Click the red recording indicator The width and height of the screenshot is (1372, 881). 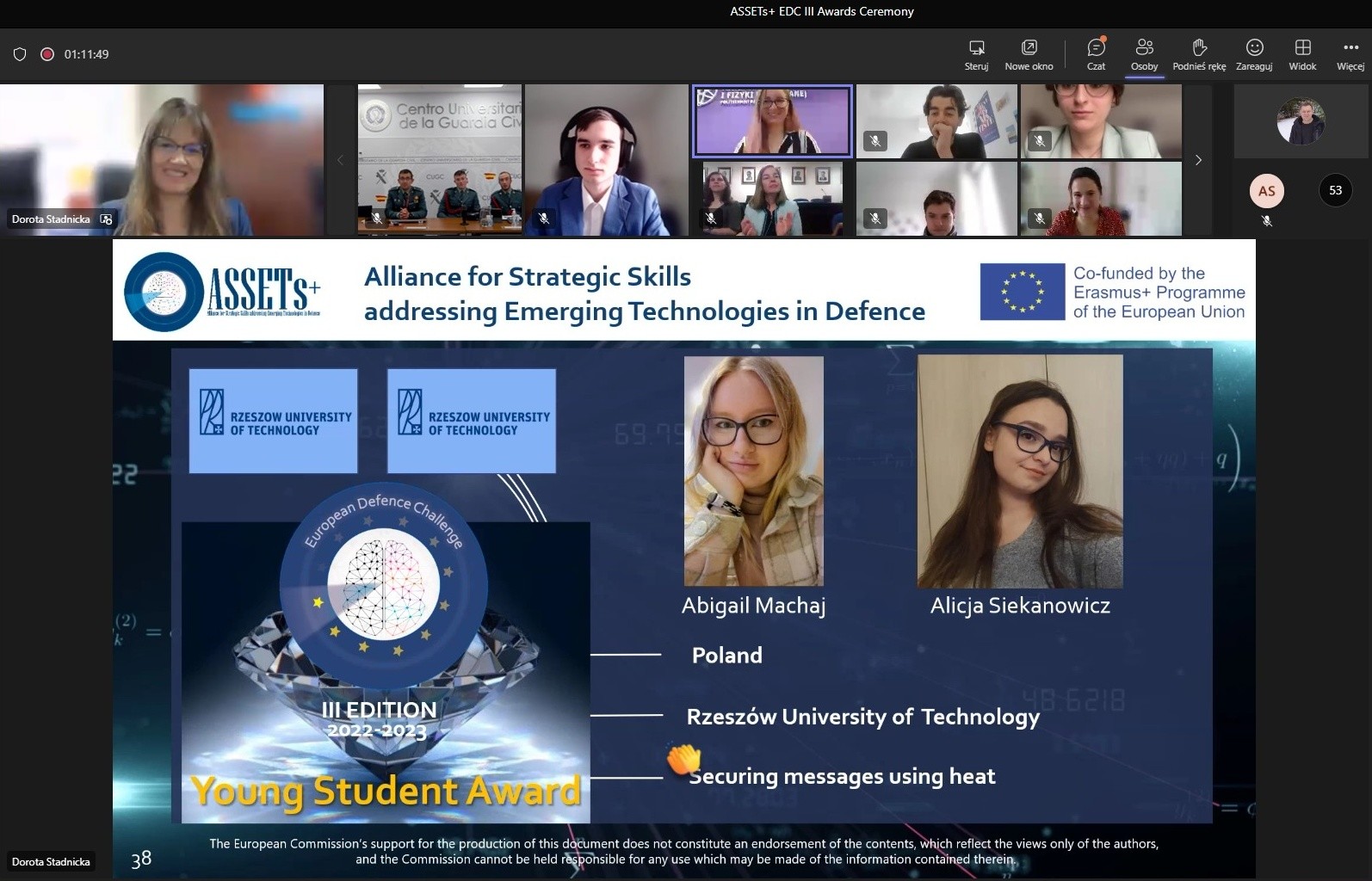coord(47,54)
